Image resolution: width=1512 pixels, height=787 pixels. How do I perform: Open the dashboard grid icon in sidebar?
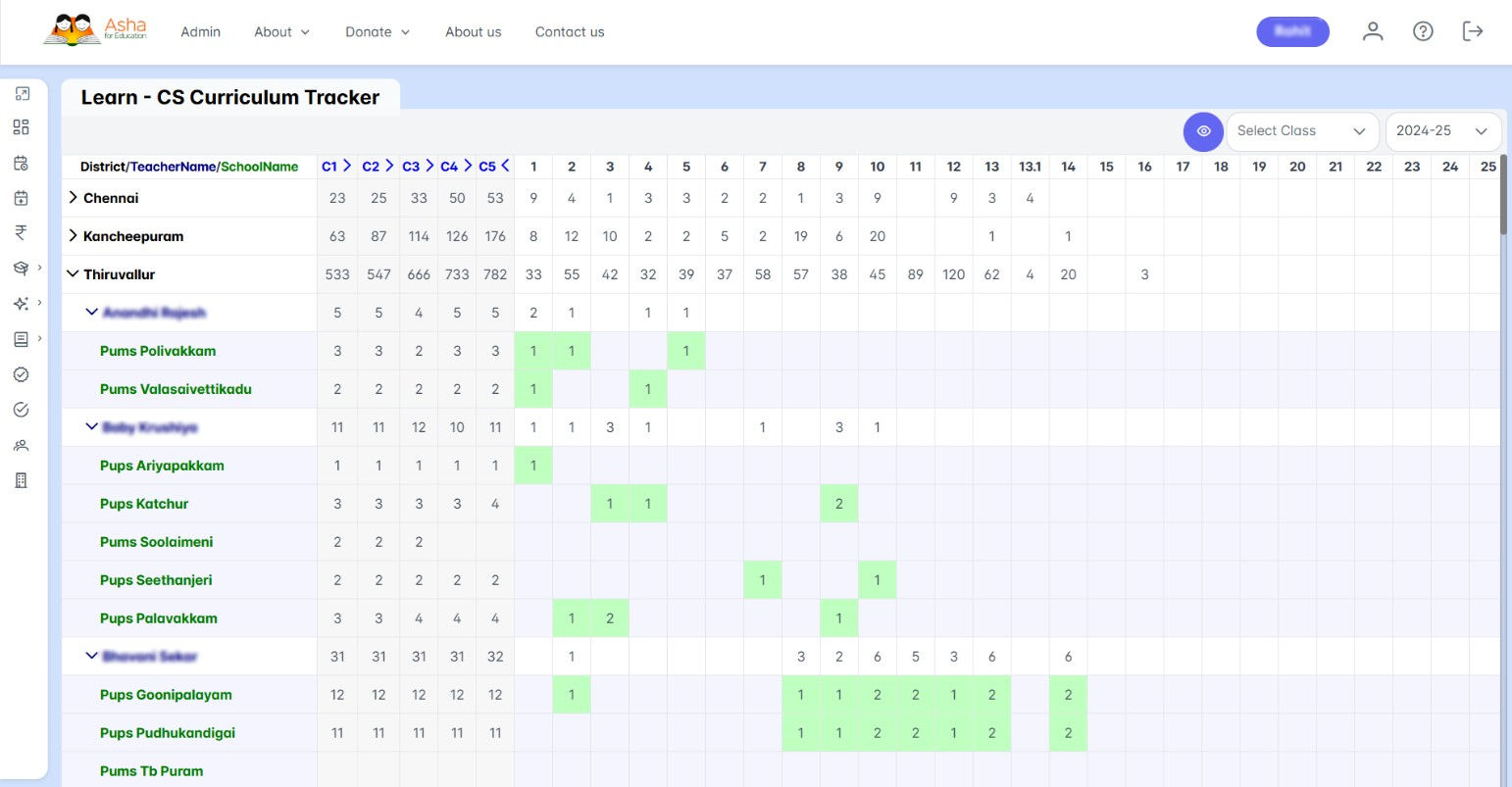click(x=22, y=127)
